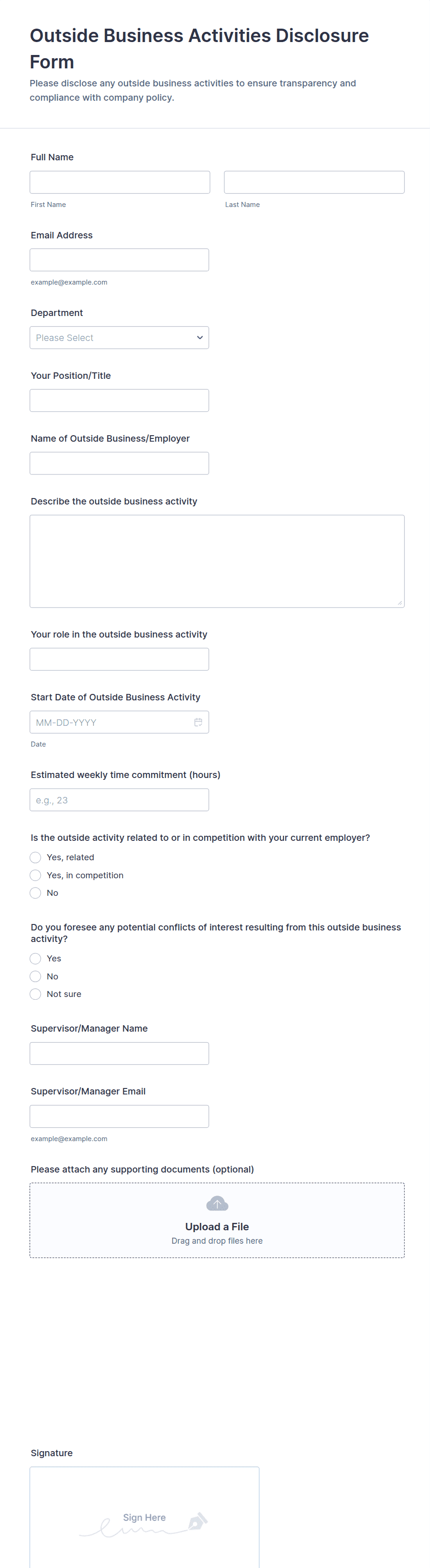Screen dimensions: 430x1568
Task: Focus the Supervisor/Manager Name field
Action: click(x=119, y=1053)
